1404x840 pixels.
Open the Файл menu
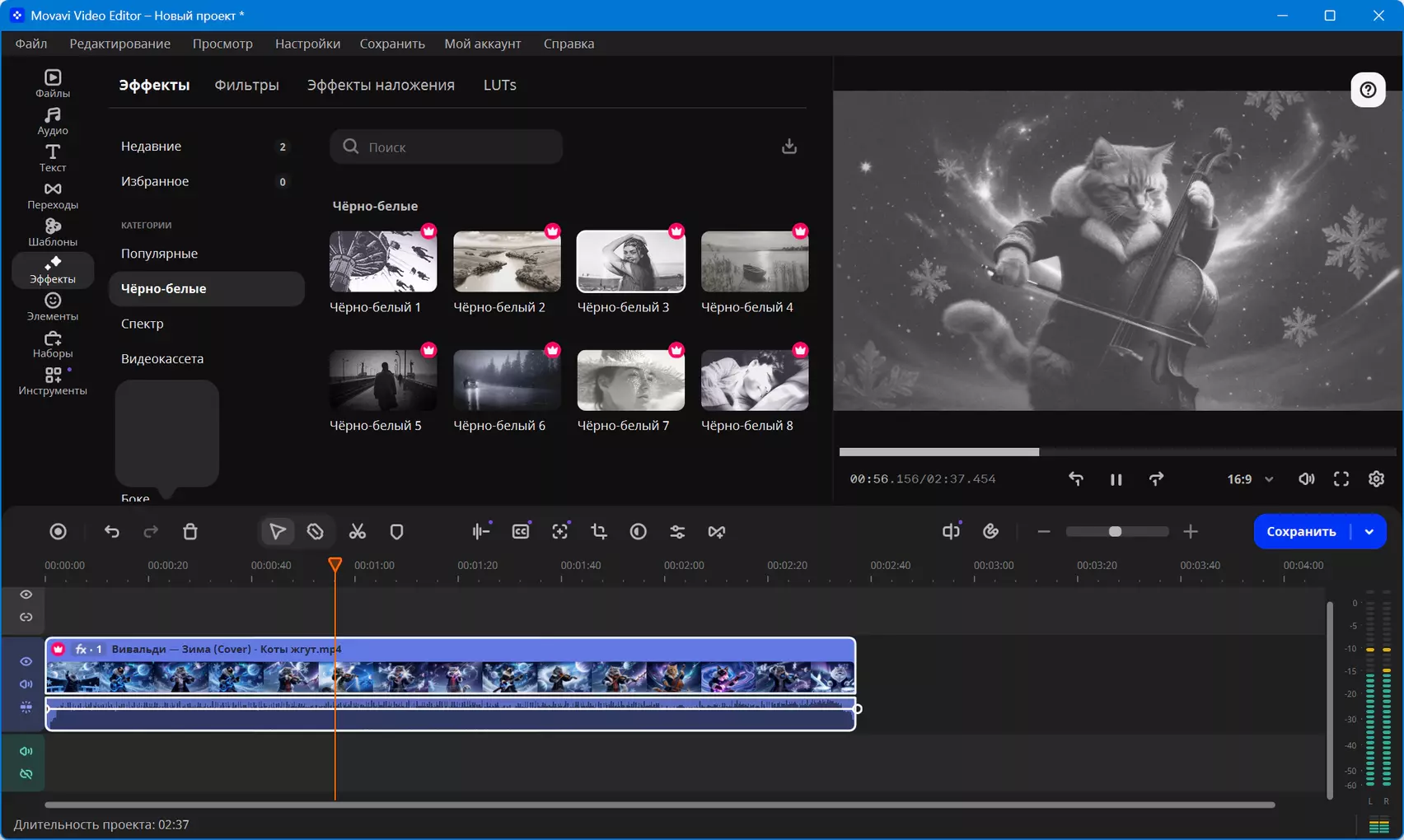click(x=31, y=44)
